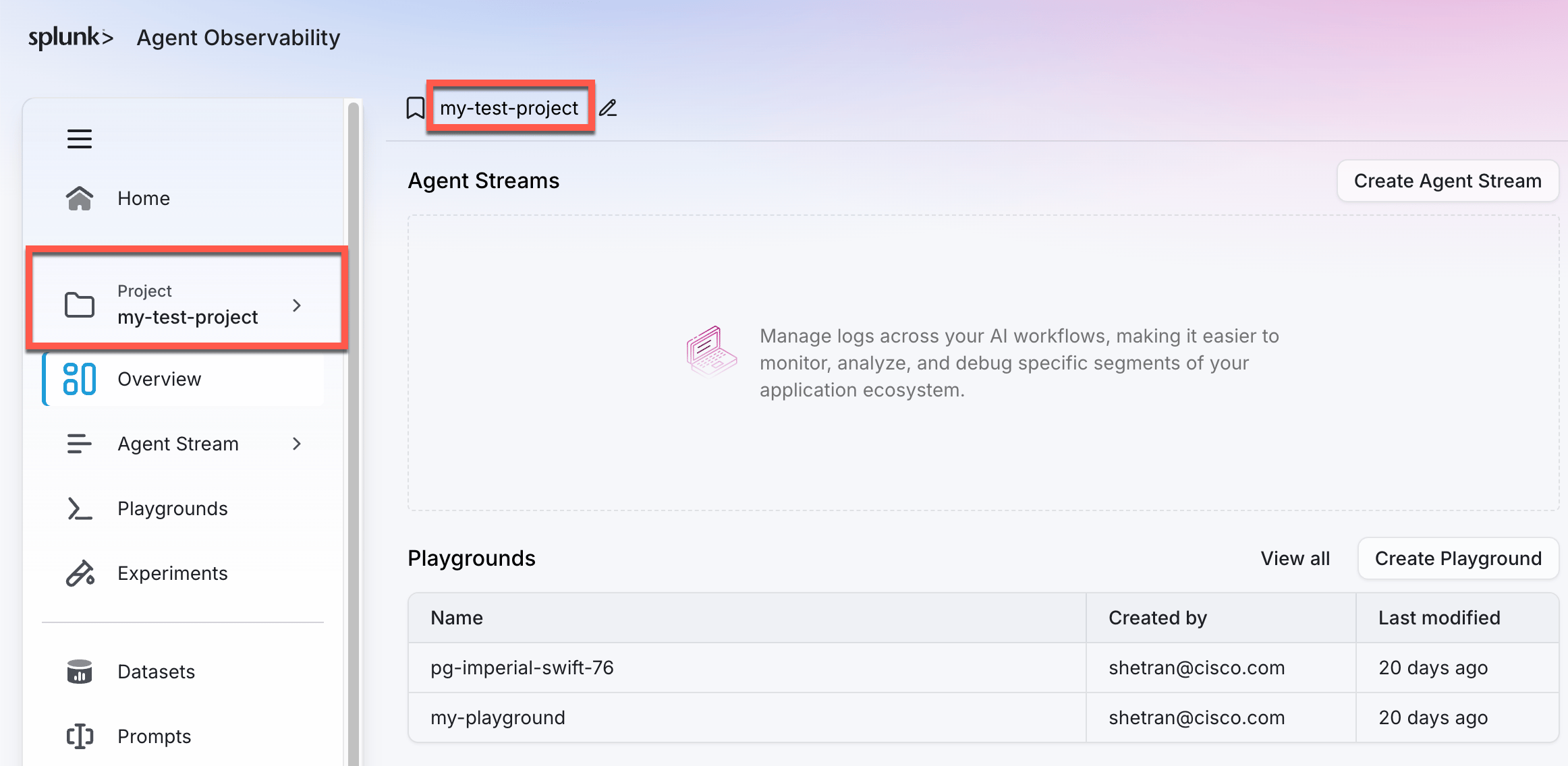Click the Datasets database icon
Screen dimensions: 1568x766
pos(80,672)
